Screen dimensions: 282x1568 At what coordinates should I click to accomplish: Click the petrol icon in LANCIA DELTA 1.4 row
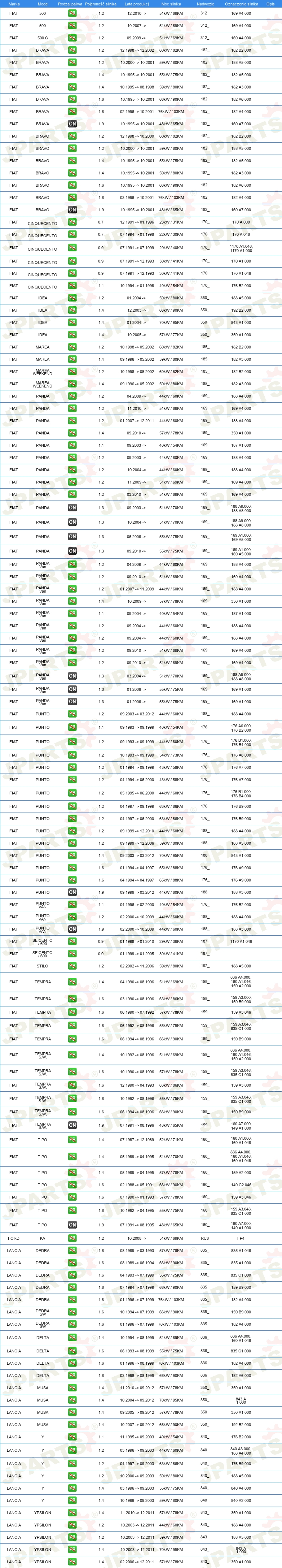[x=72, y=1338]
